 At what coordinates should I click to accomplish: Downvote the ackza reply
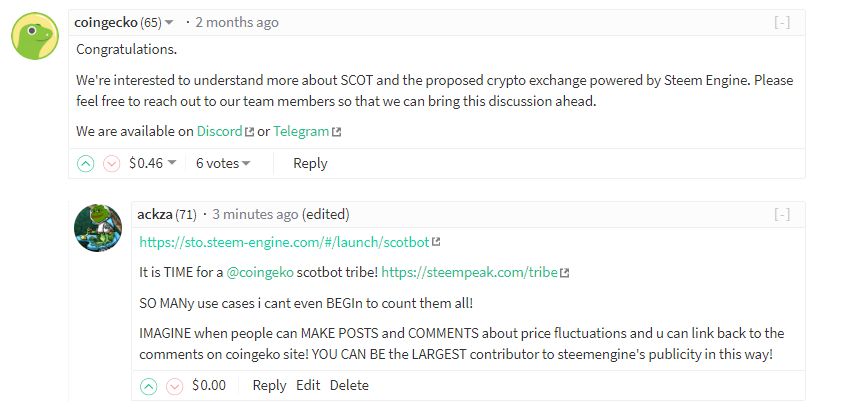[x=174, y=385]
